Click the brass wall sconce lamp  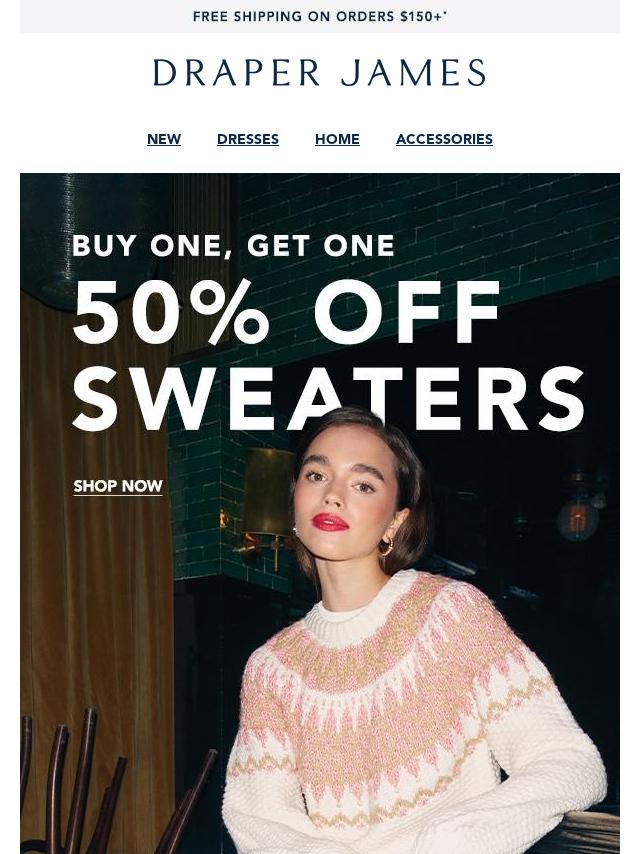point(267,496)
